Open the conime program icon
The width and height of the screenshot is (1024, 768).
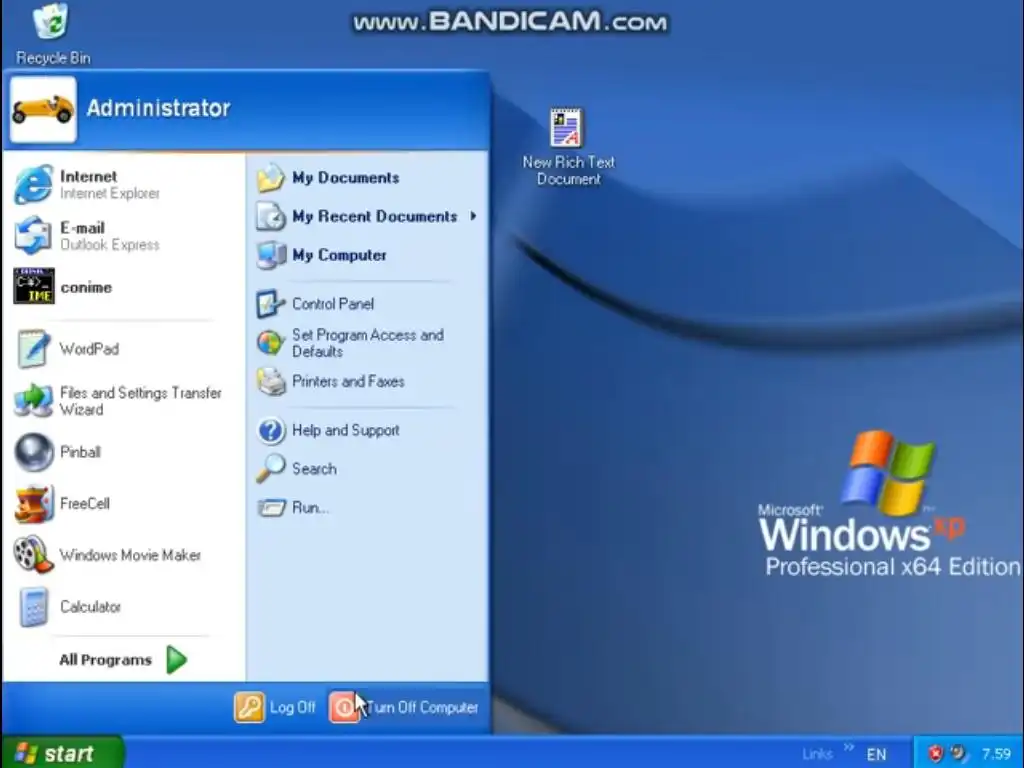pos(34,286)
